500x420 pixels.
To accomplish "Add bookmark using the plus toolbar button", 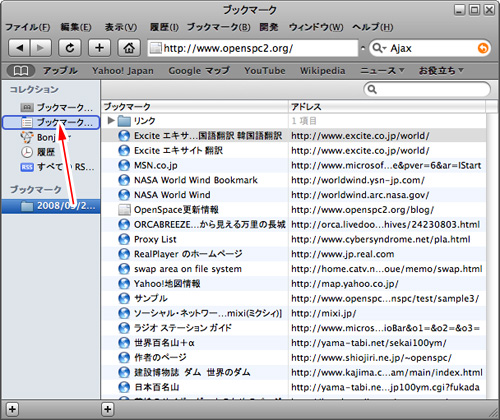I will tap(99, 48).
